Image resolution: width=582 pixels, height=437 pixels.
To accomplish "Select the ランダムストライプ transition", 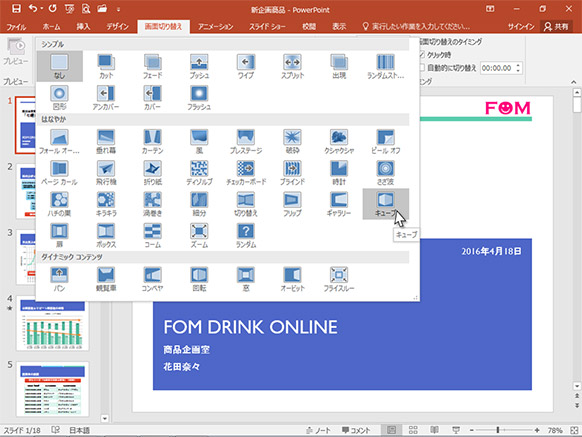I will coord(386,66).
